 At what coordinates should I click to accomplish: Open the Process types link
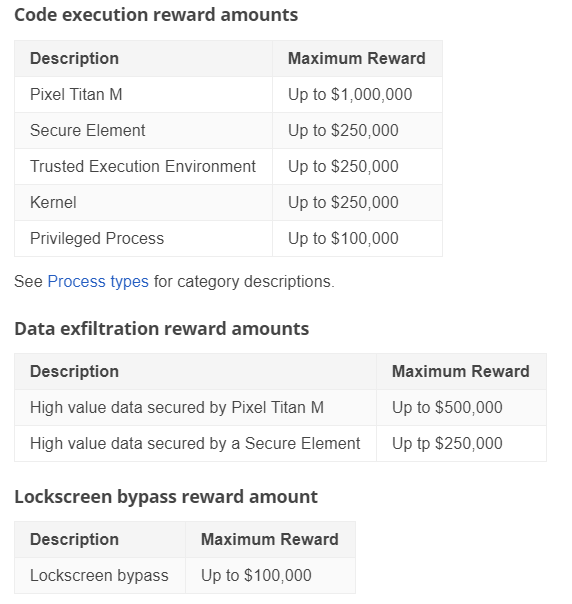click(x=98, y=282)
